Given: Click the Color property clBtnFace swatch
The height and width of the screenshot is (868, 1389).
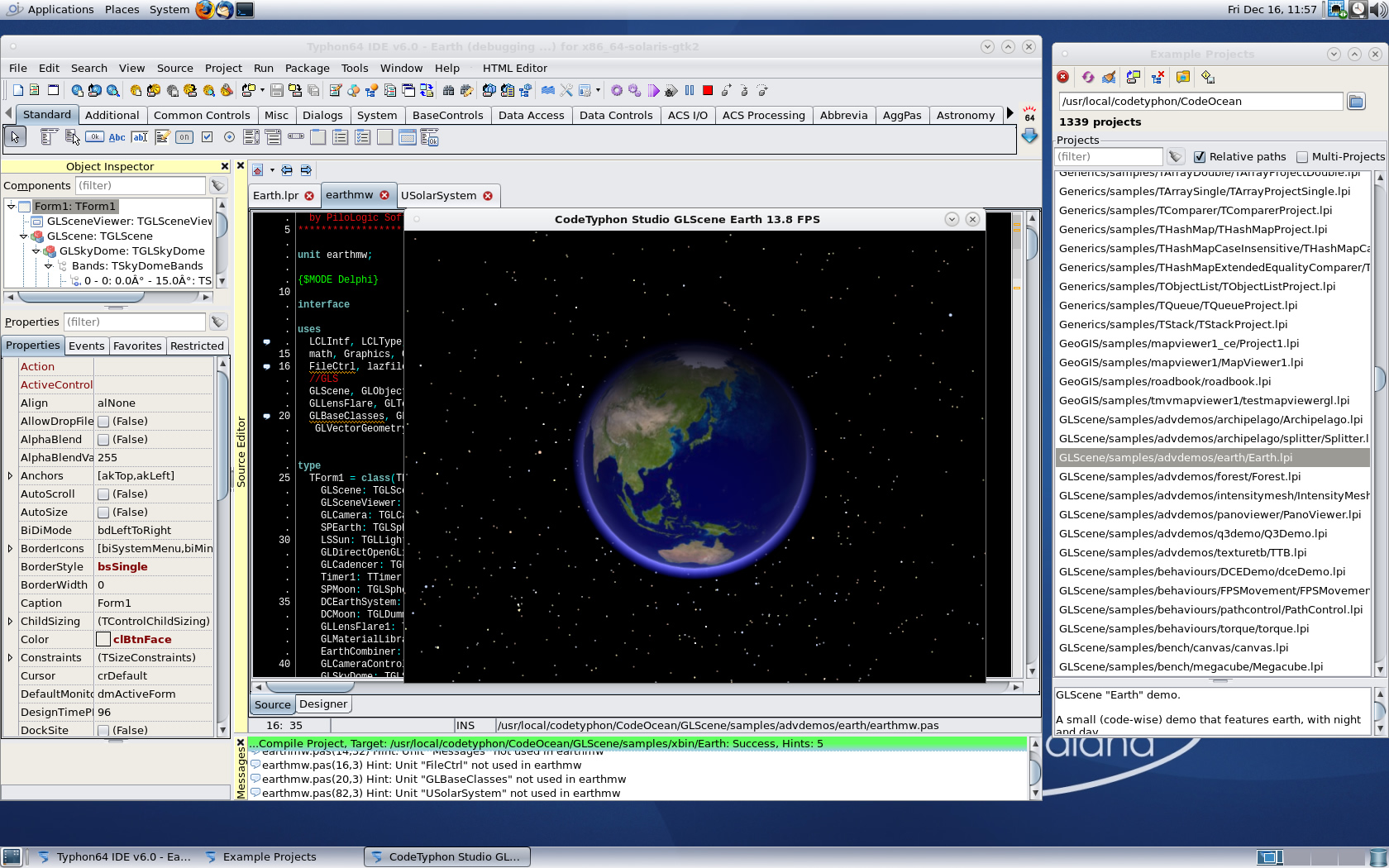Looking at the screenshot, I should point(103,640).
